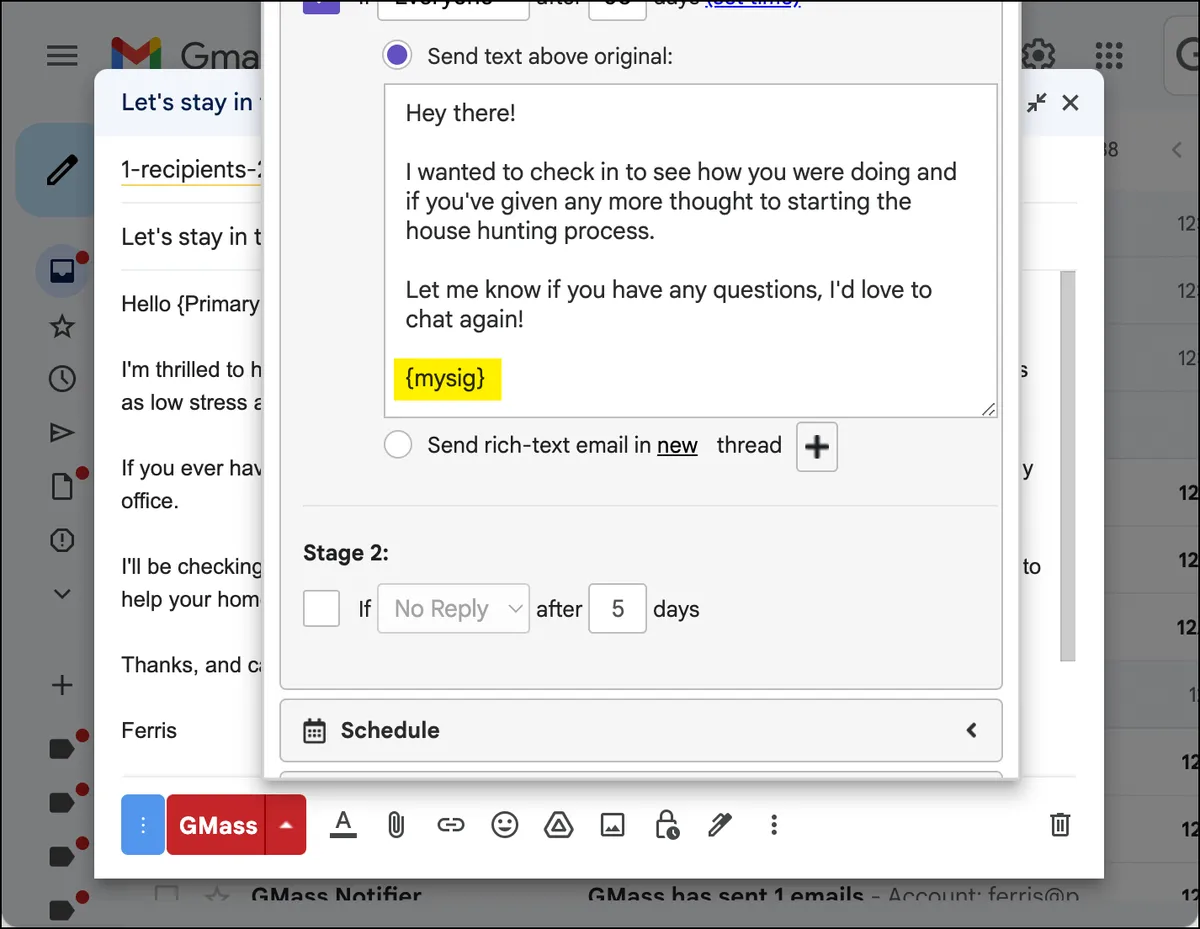Click the plus button beside thread
The height and width of the screenshot is (929, 1200).
tap(817, 447)
